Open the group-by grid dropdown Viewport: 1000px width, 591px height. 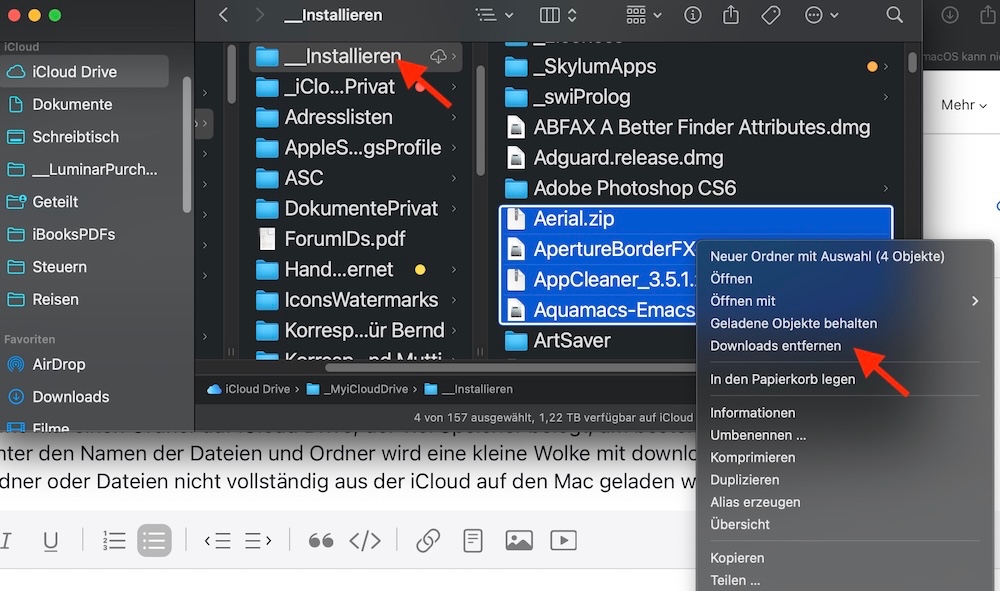click(x=643, y=15)
